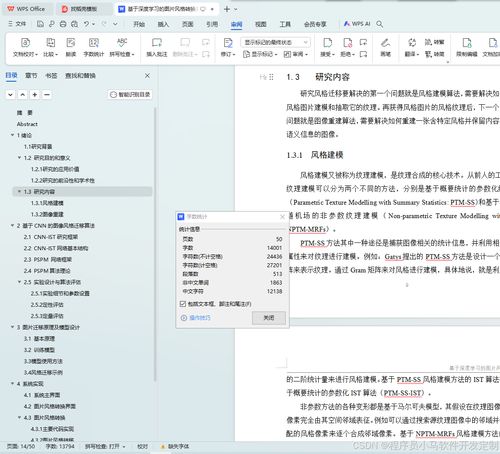Click the up chevron in outline pane
The image size is (500, 454).
(x=23, y=95)
